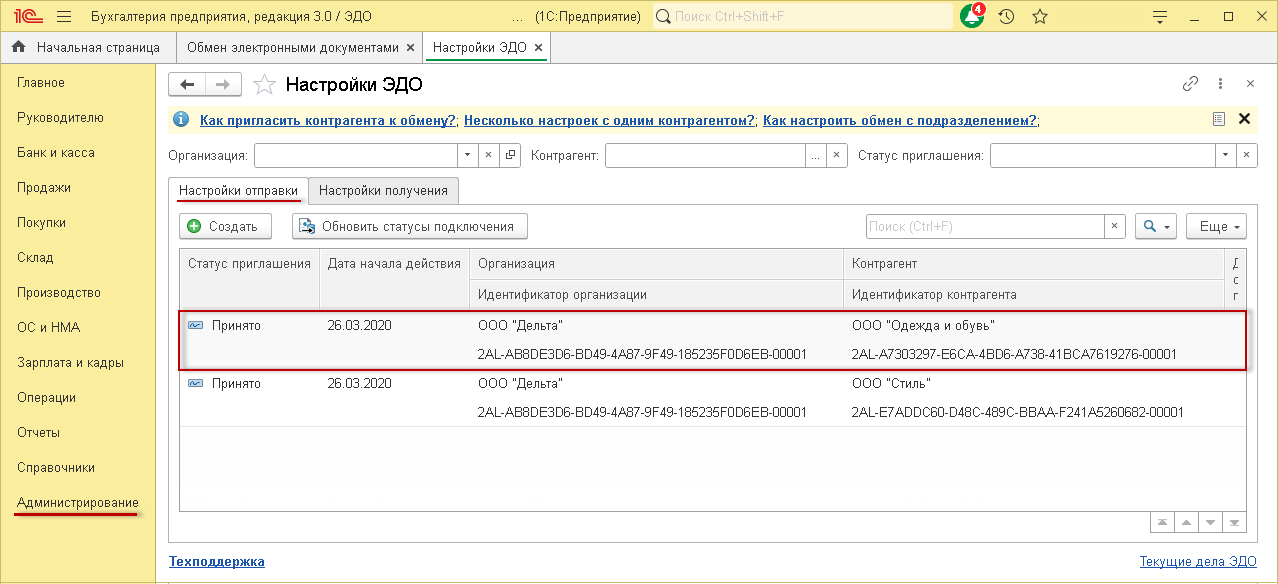This screenshot has height=584, width=1278.
Task: Add Настройки ЭДО page to favorites star
Action: [x=264, y=84]
